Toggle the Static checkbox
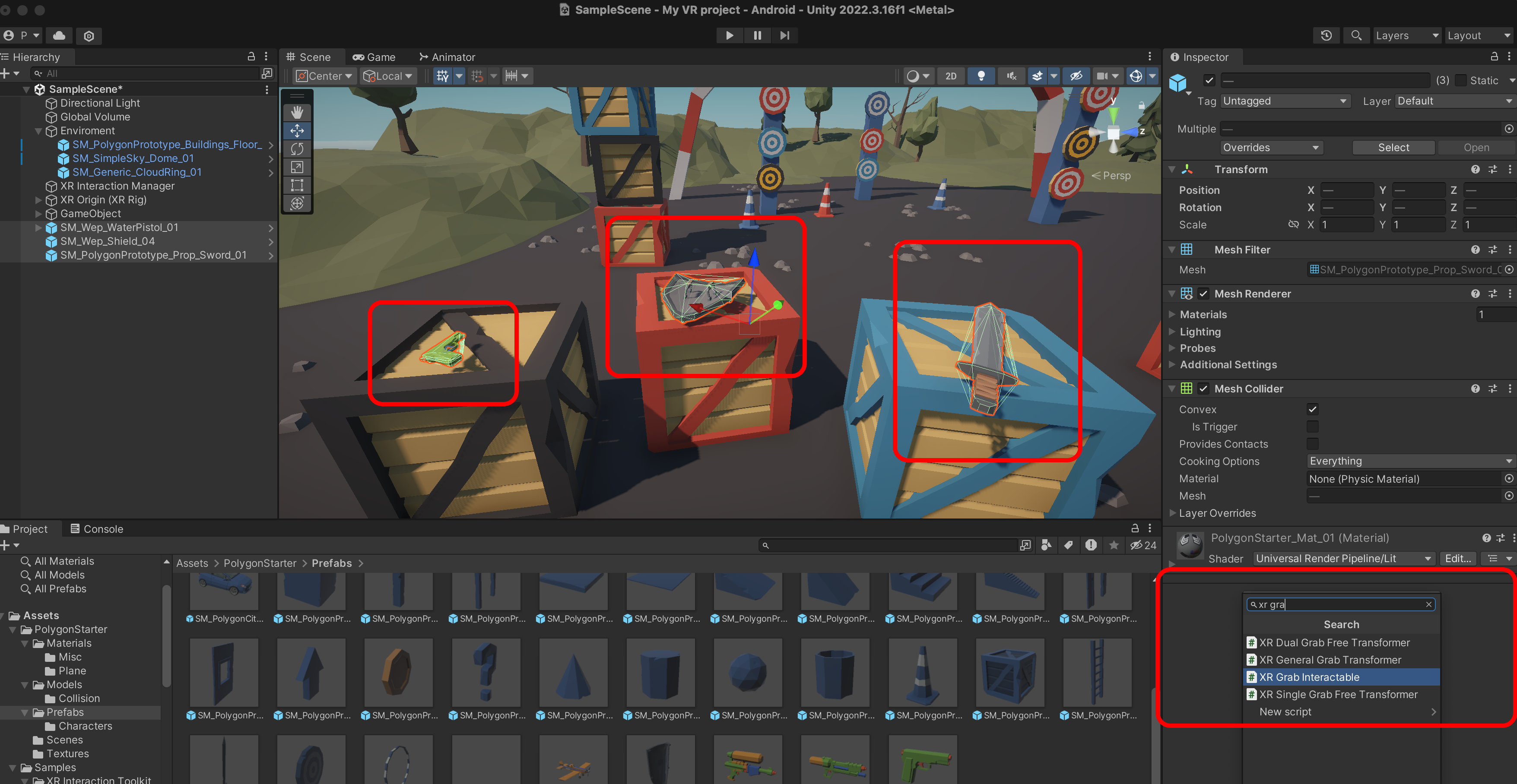 coord(1460,81)
